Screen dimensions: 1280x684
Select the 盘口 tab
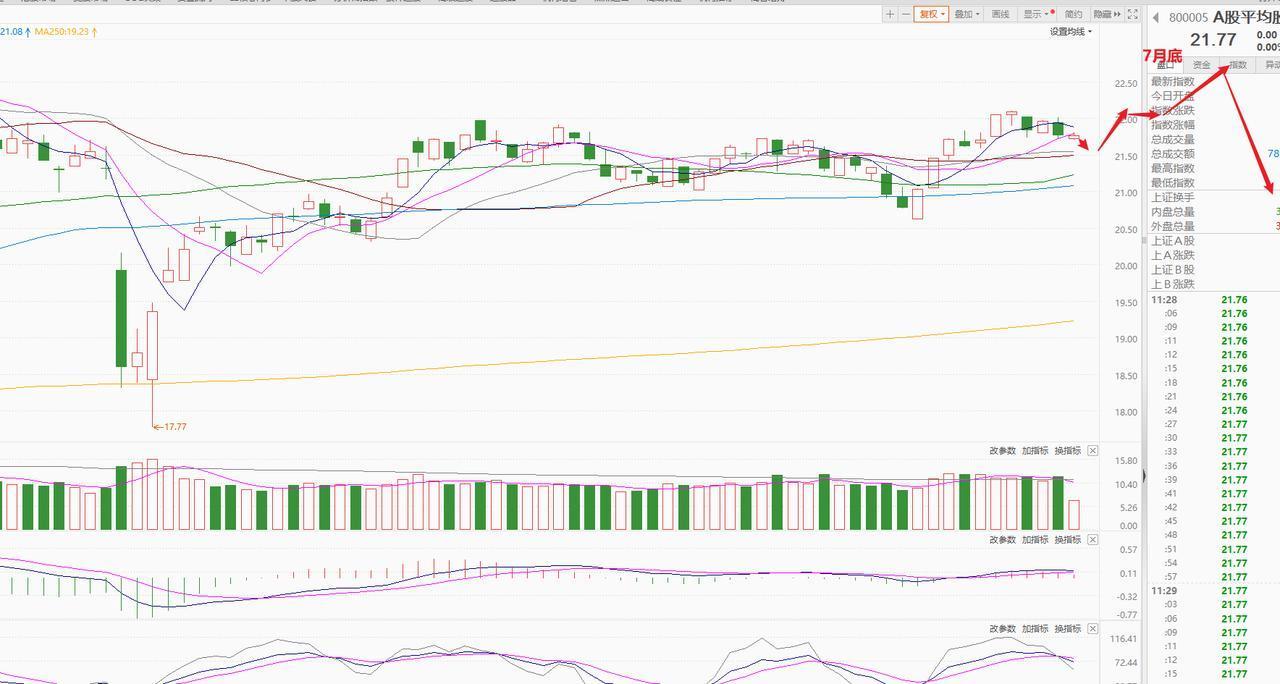1165,65
